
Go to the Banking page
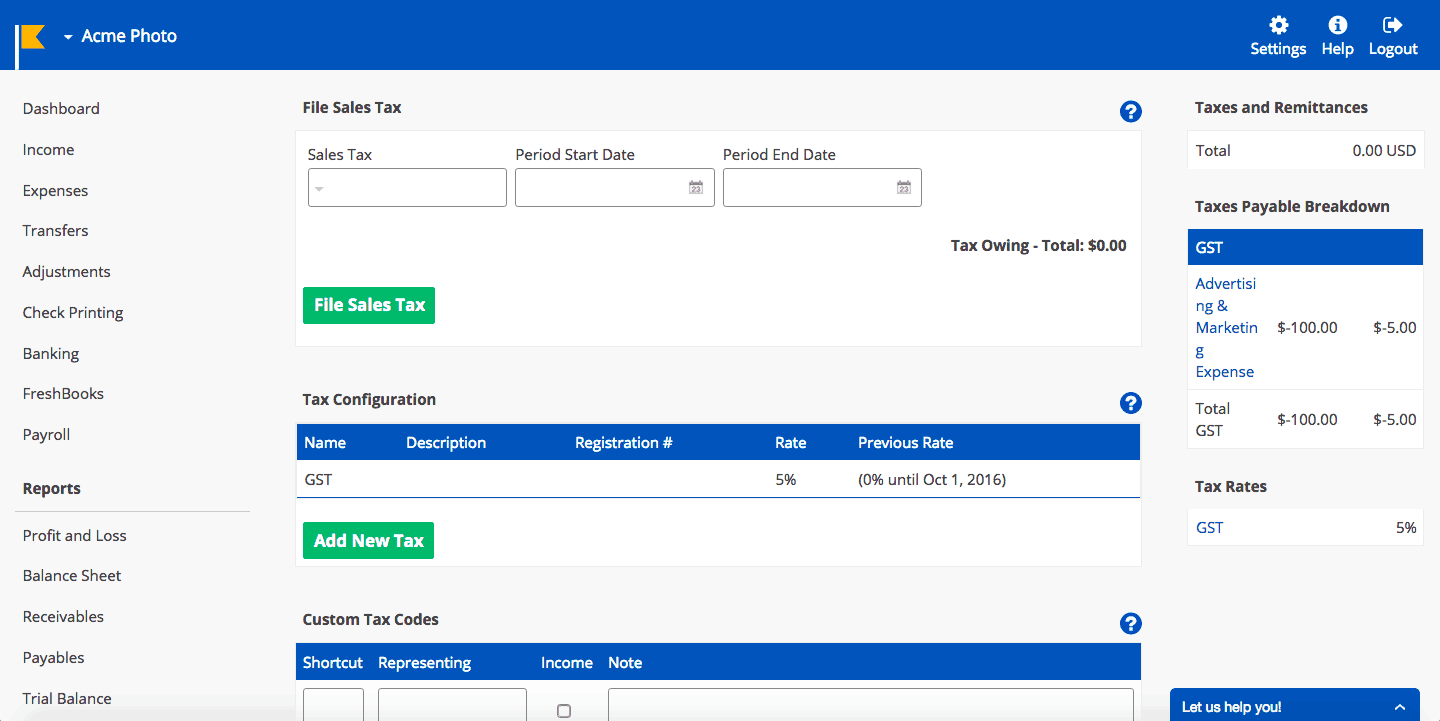click(51, 354)
